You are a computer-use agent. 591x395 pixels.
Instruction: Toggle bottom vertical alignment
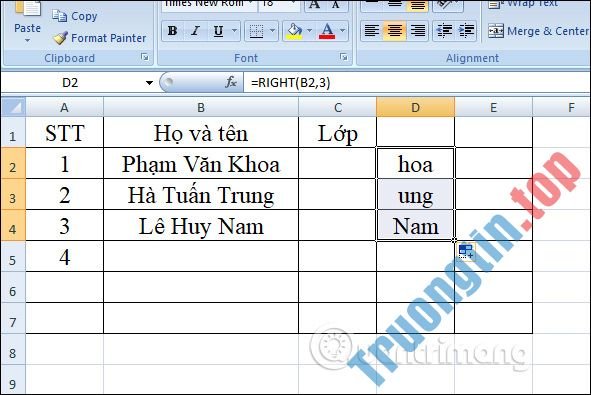coord(418,5)
